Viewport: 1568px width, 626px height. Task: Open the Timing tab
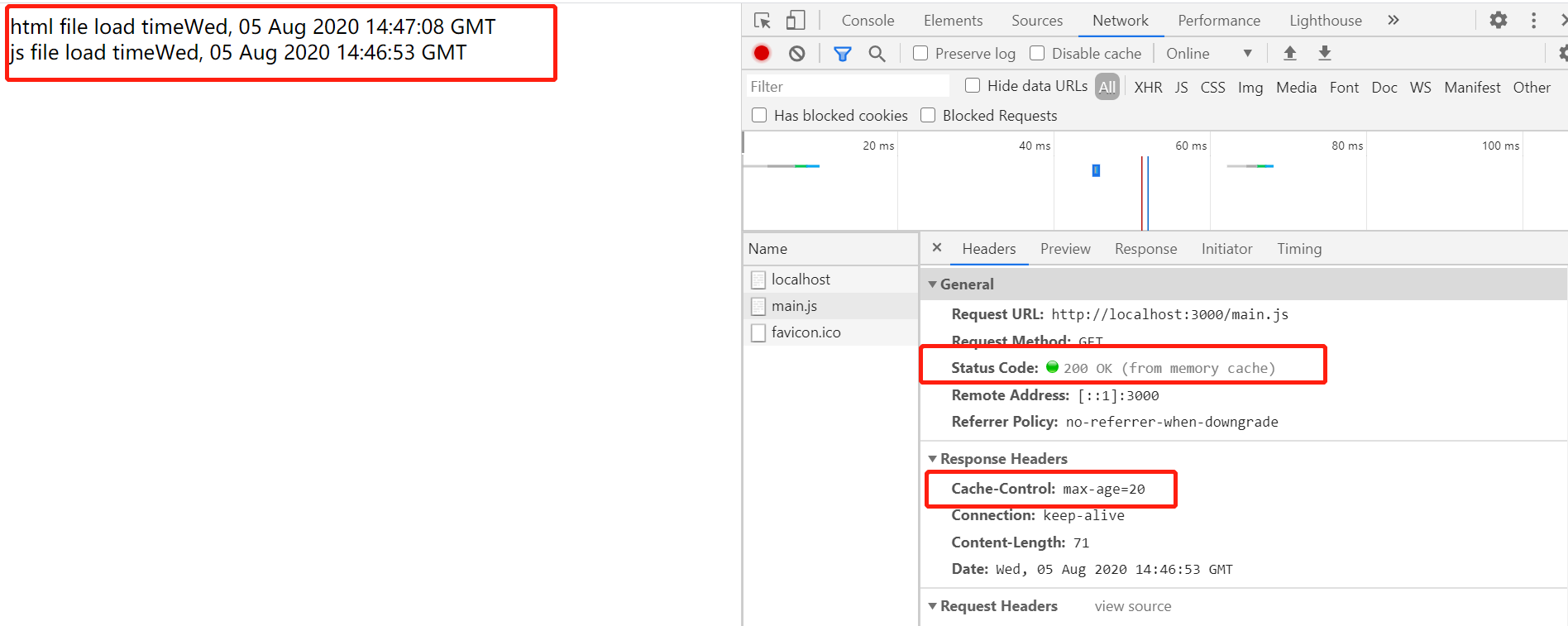(1298, 249)
